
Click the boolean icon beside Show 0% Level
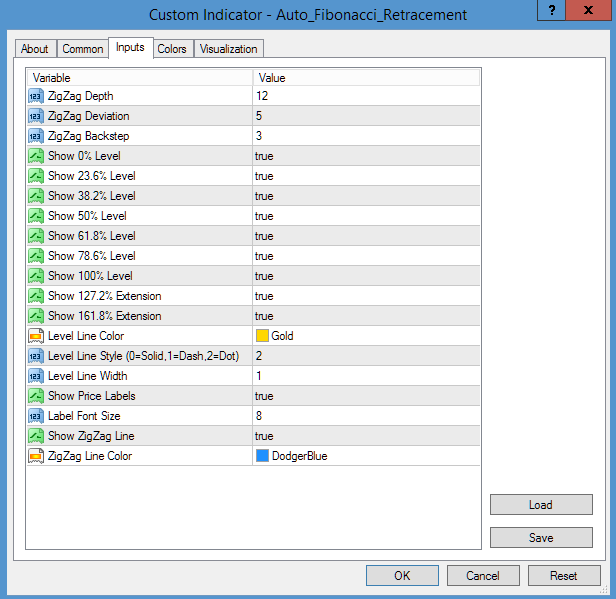pyautogui.click(x=36, y=156)
